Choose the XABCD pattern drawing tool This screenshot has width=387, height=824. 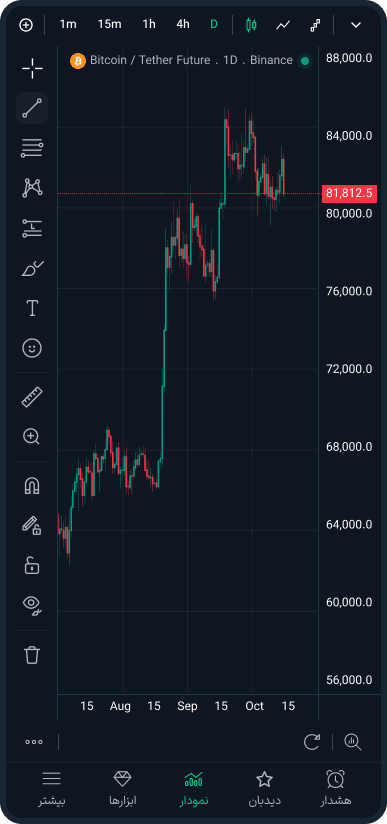point(32,188)
